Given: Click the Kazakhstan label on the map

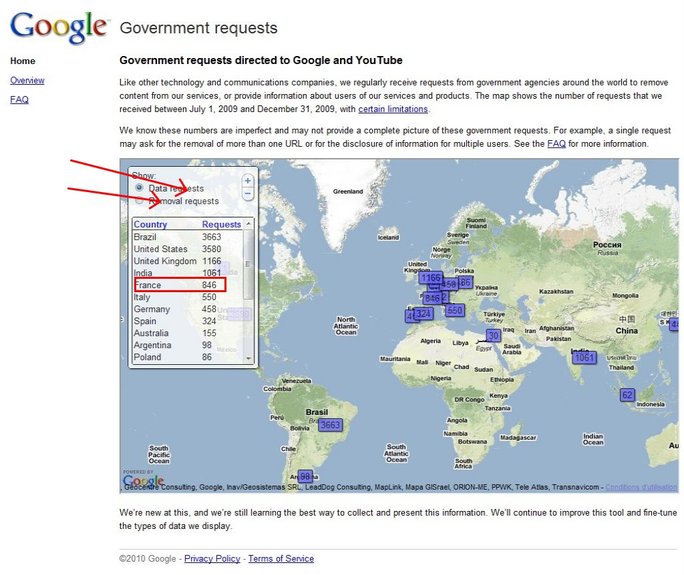Looking at the screenshot, I should pos(556,291).
